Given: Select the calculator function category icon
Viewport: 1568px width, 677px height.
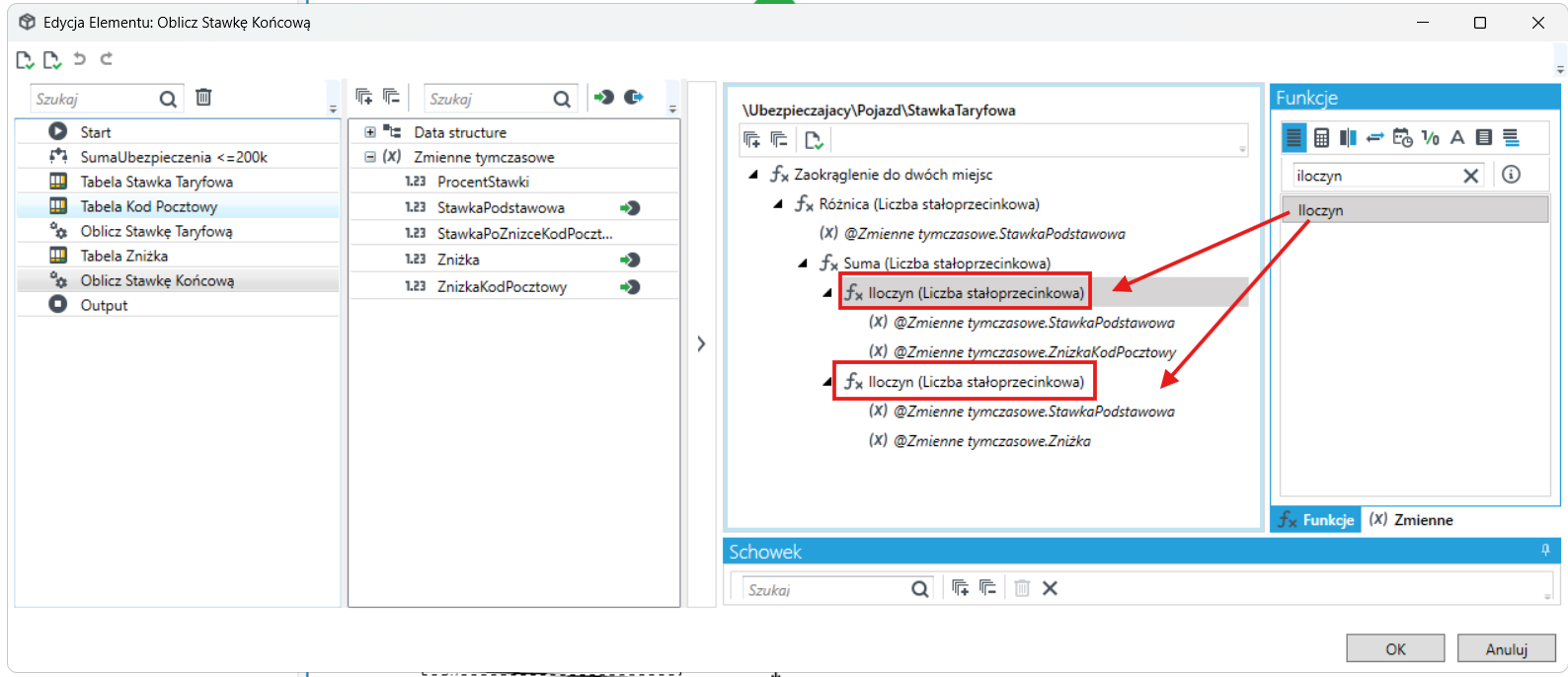Looking at the screenshot, I should (1321, 138).
